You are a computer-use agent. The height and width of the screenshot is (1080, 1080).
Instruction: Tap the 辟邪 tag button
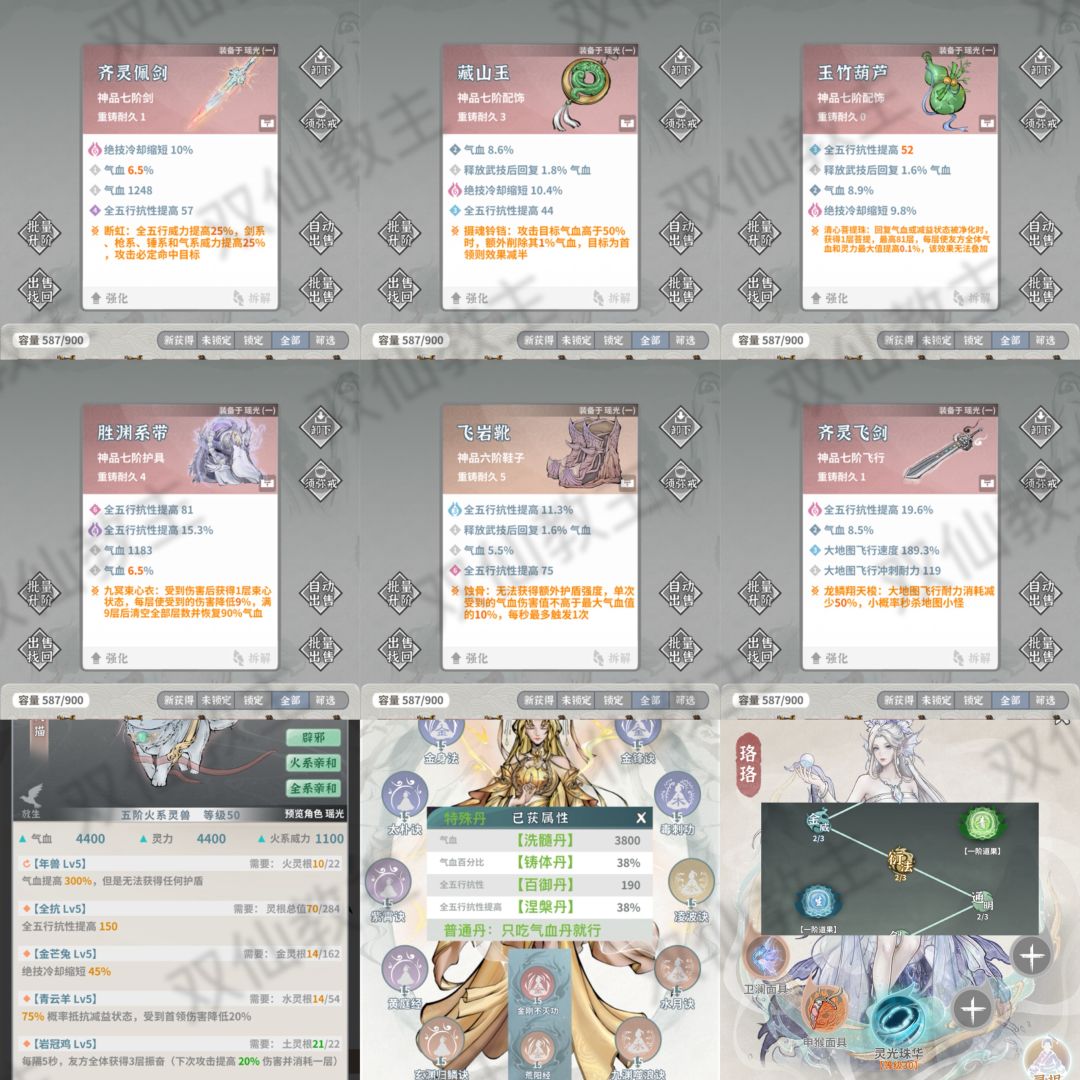pyautogui.click(x=313, y=738)
